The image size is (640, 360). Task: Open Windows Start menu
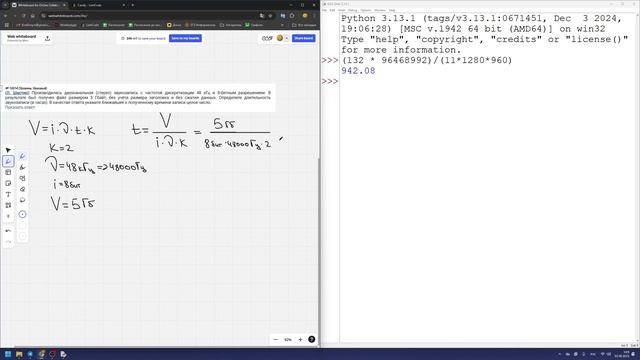coord(8,354)
